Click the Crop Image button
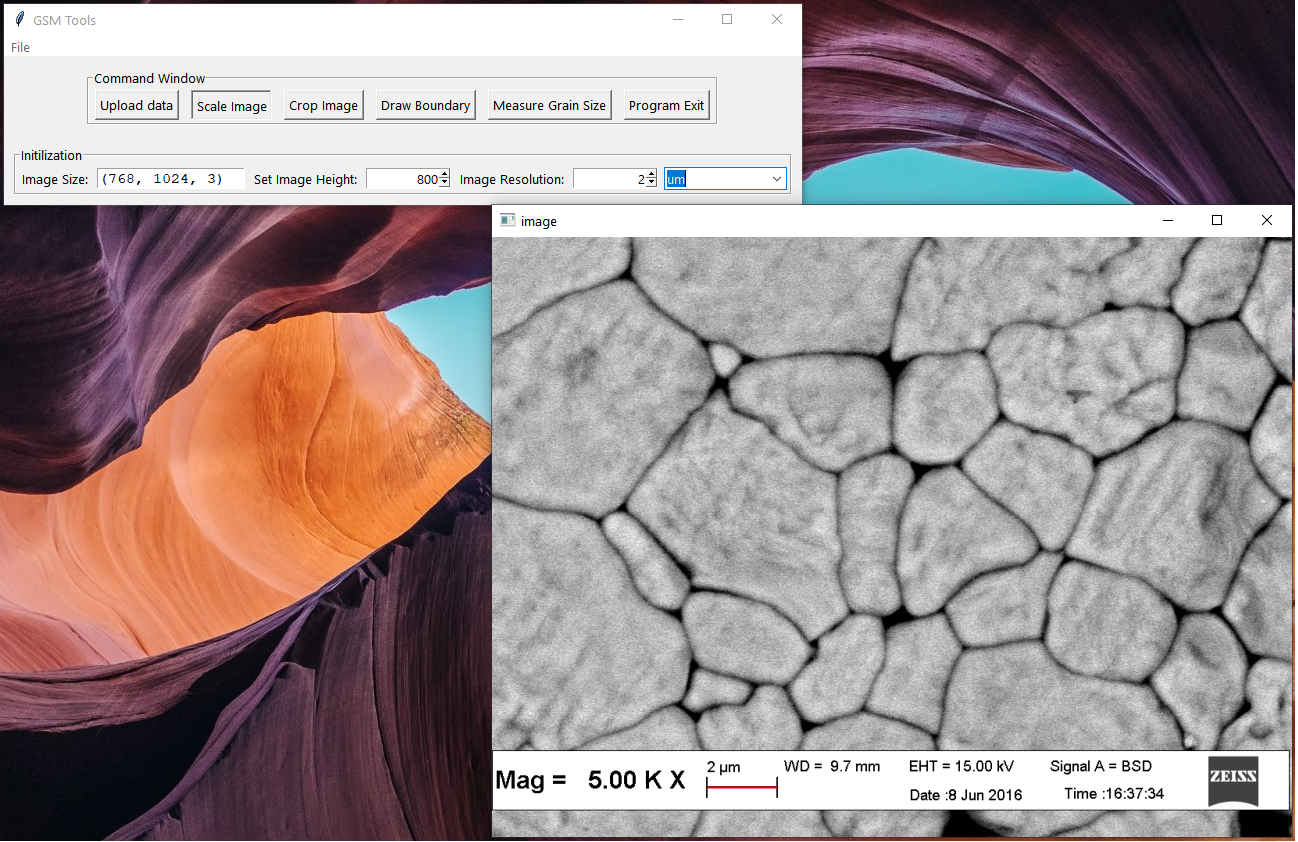Viewport: 1298px width, 842px height. [x=323, y=104]
